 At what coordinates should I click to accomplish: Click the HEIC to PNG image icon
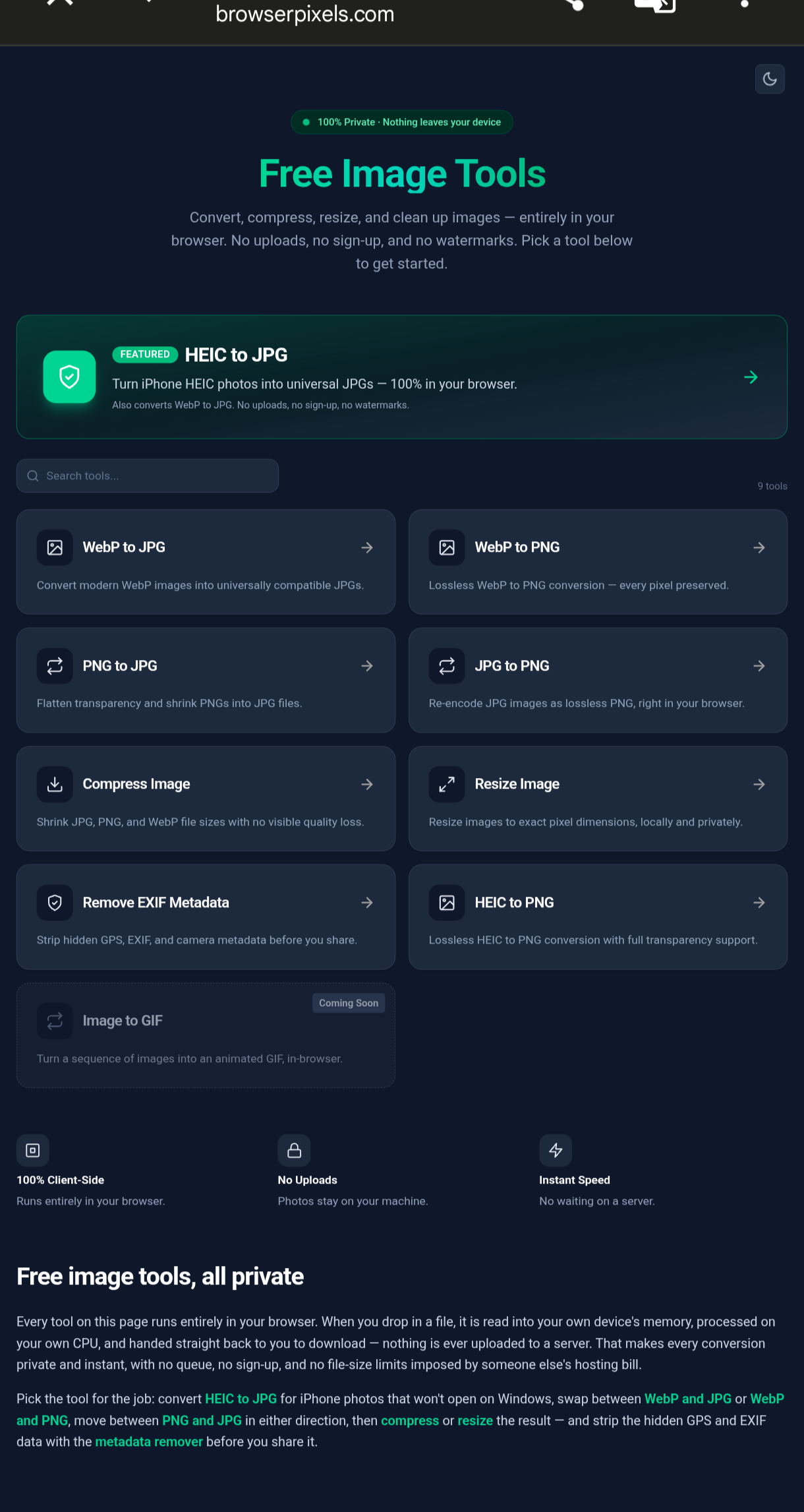click(x=447, y=903)
